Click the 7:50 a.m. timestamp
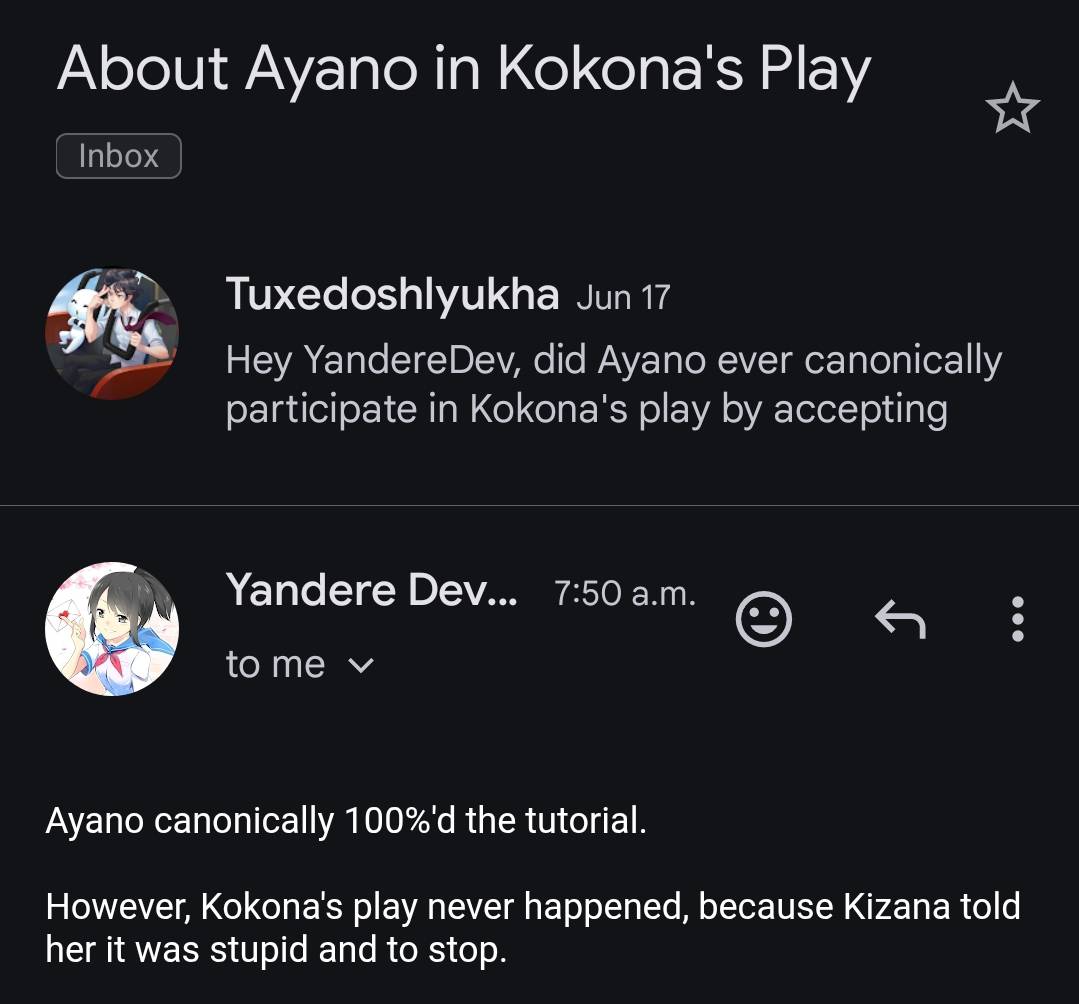The image size is (1079, 1004). tap(624, 593)
